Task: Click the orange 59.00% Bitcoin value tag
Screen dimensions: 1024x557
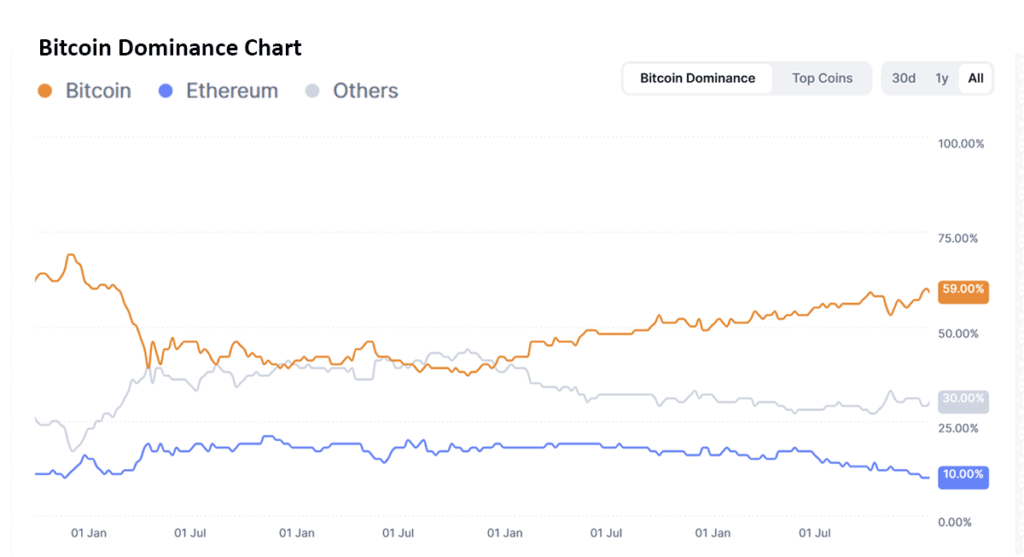Action: (964, 289)
